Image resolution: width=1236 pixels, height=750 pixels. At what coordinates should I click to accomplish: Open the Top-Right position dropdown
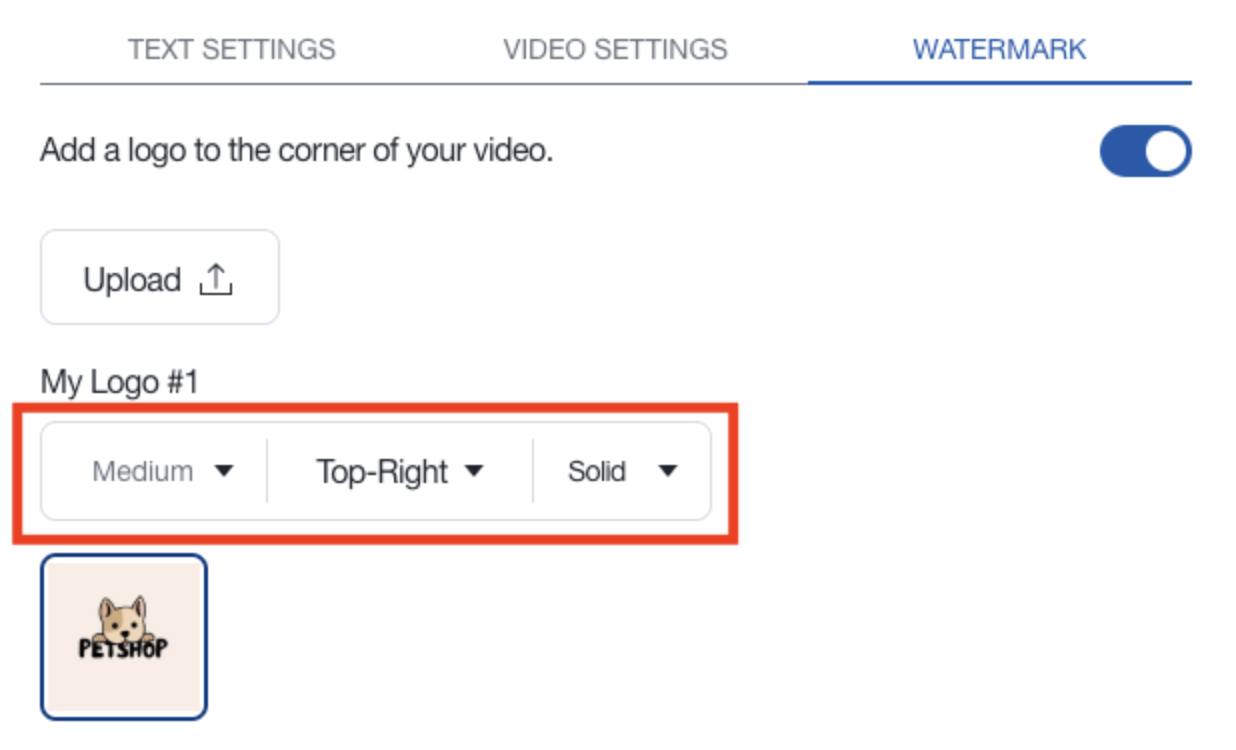click(400, 471)
